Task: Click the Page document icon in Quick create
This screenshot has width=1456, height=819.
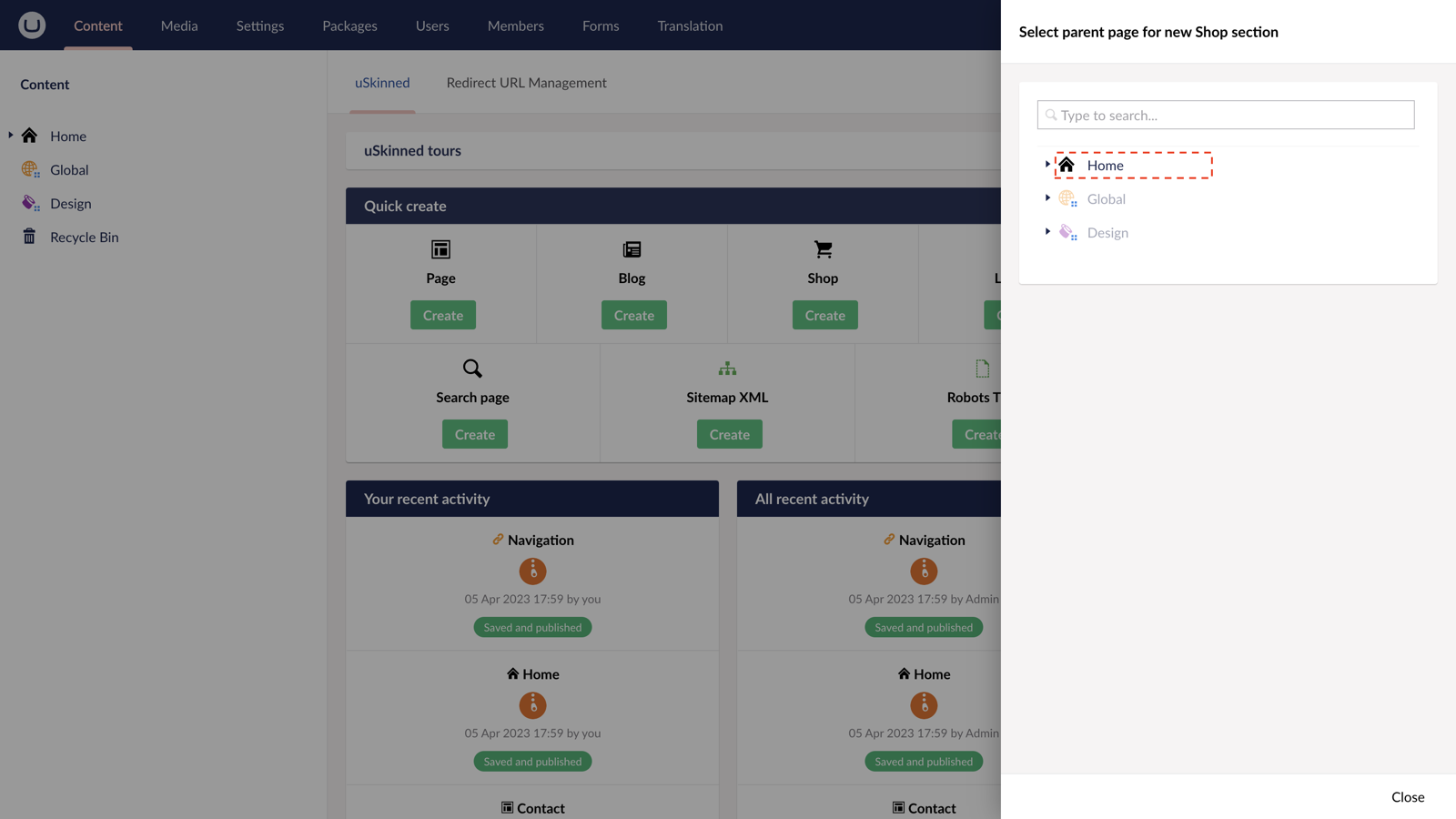Action: tap(440, 248)
